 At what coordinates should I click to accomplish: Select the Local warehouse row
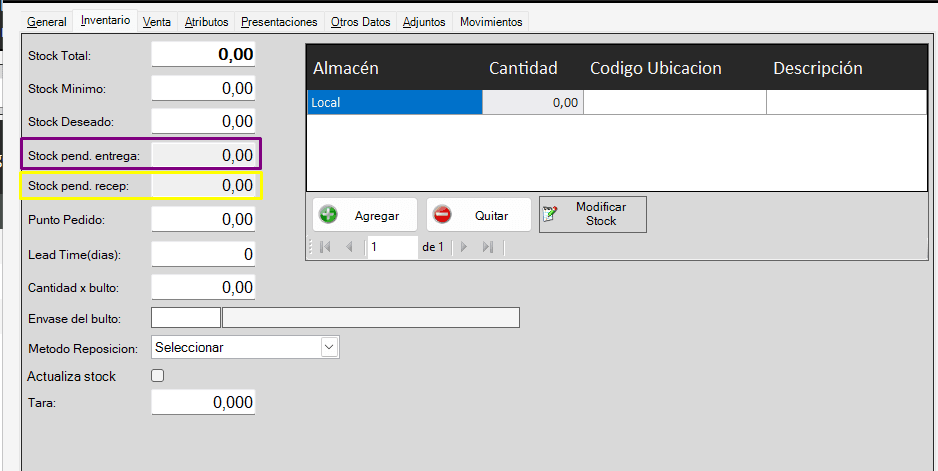394,102
